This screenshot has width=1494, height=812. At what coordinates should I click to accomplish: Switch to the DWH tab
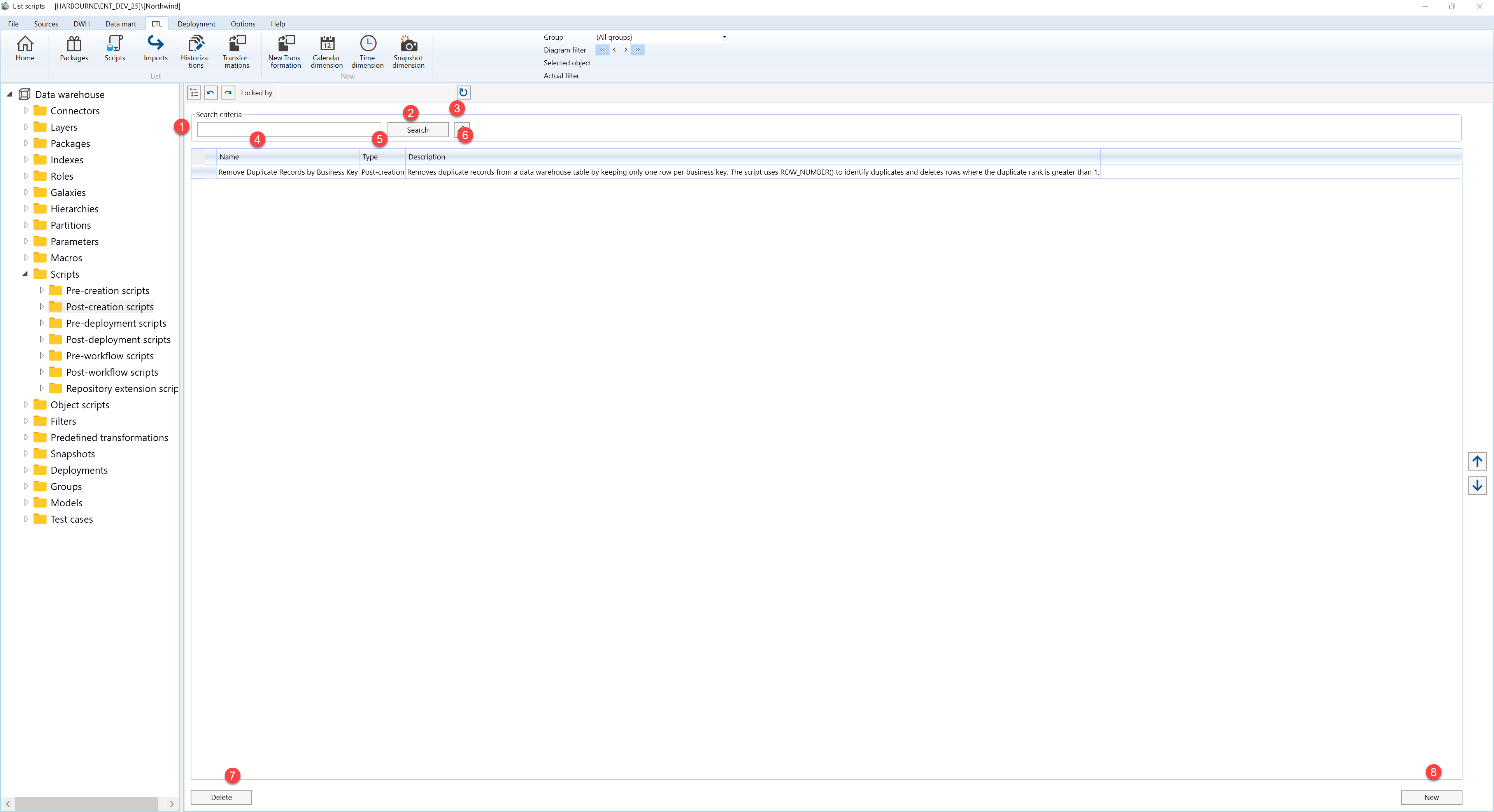point(82,24)
